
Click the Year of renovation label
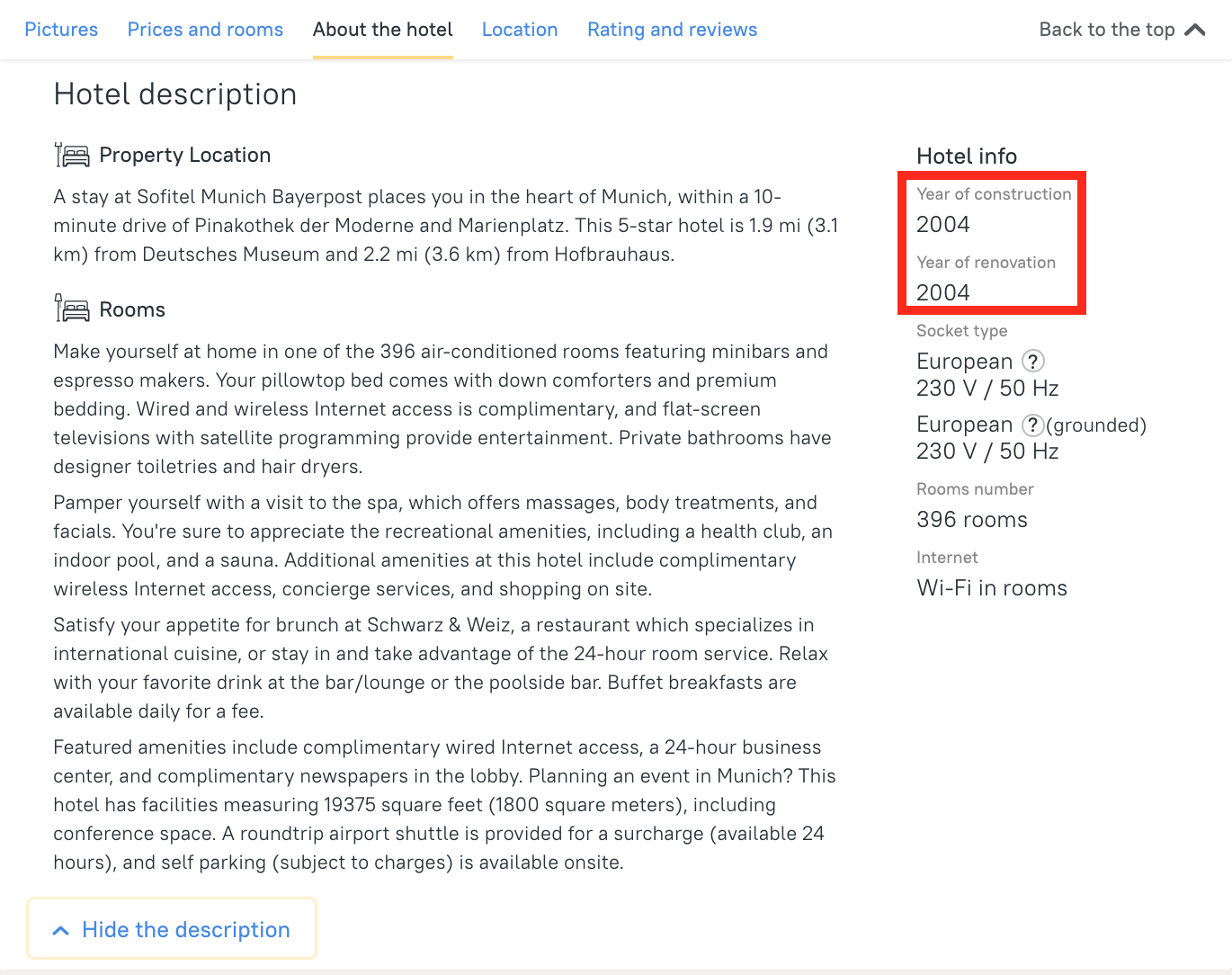point(986,262)
